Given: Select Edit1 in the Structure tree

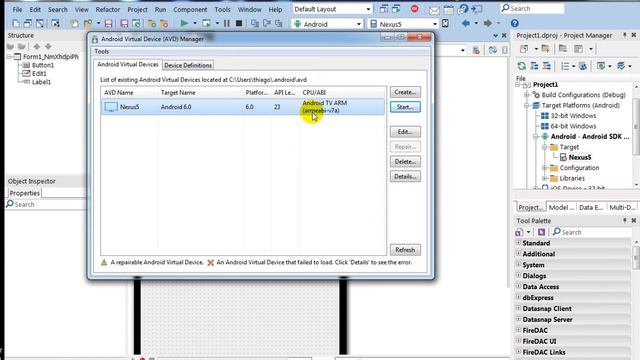Looking at the screenshot, I should (x=39, y=74).
